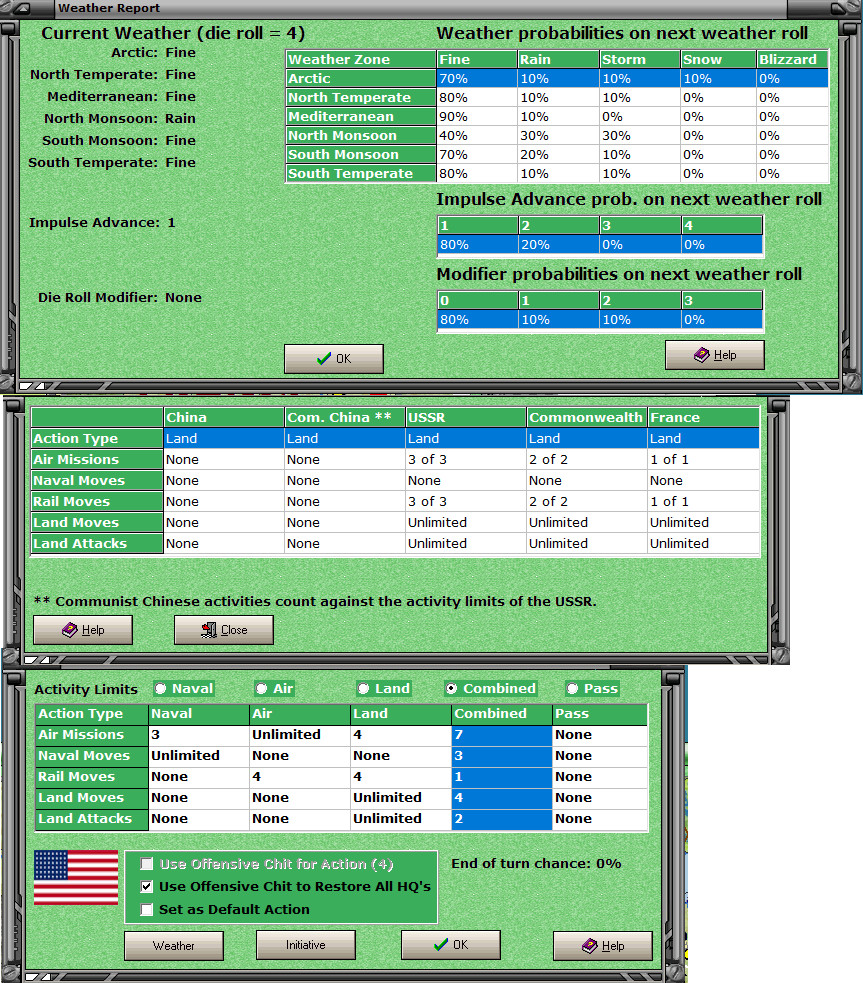Click the United States flag image
Screen dimensions: 863x983
pos(76,878)
